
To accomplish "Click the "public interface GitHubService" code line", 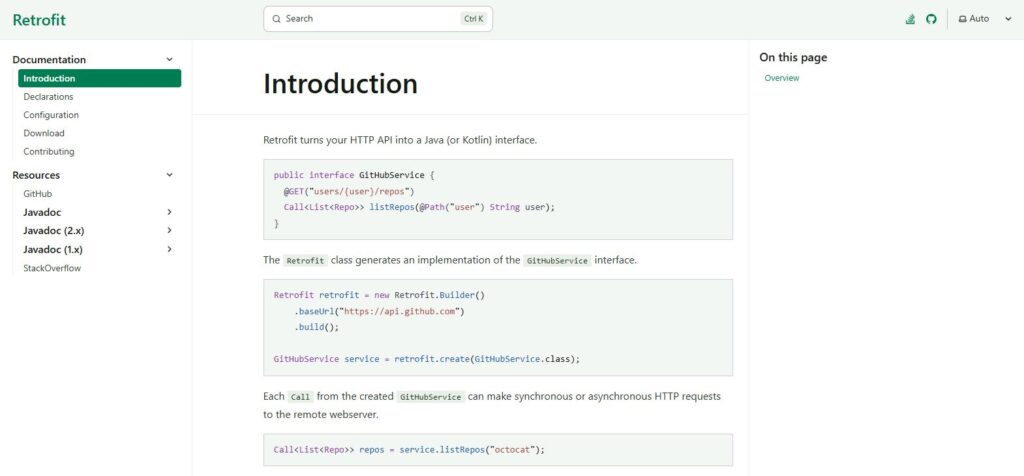I will [355, 176].
